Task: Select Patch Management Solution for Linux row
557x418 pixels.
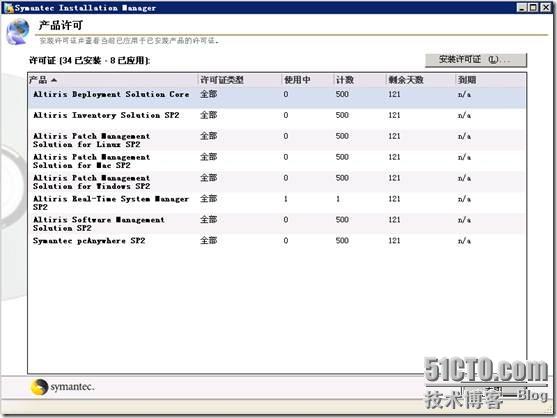Action: pos(277,140)
